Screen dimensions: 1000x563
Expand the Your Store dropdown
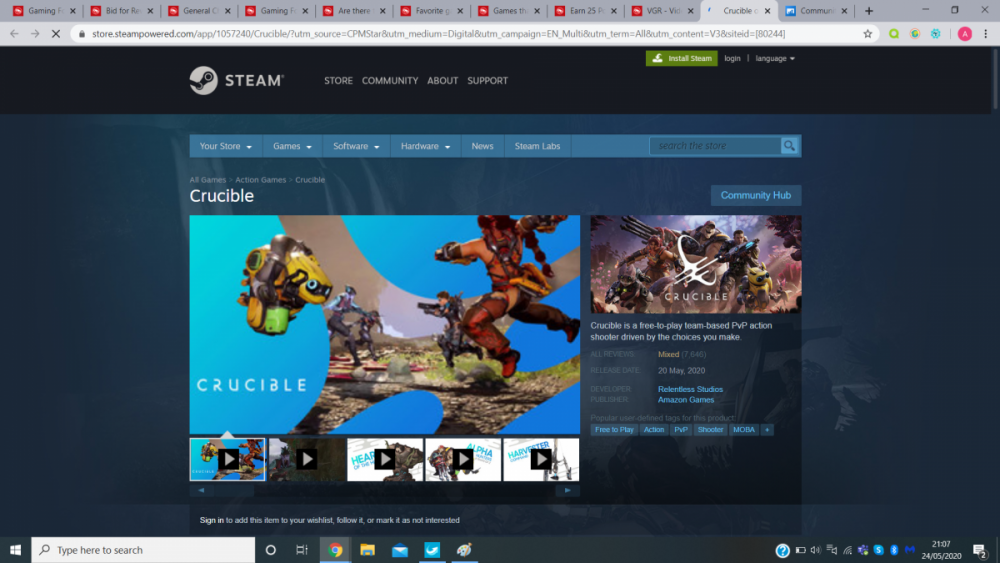(x=226, y=146)
